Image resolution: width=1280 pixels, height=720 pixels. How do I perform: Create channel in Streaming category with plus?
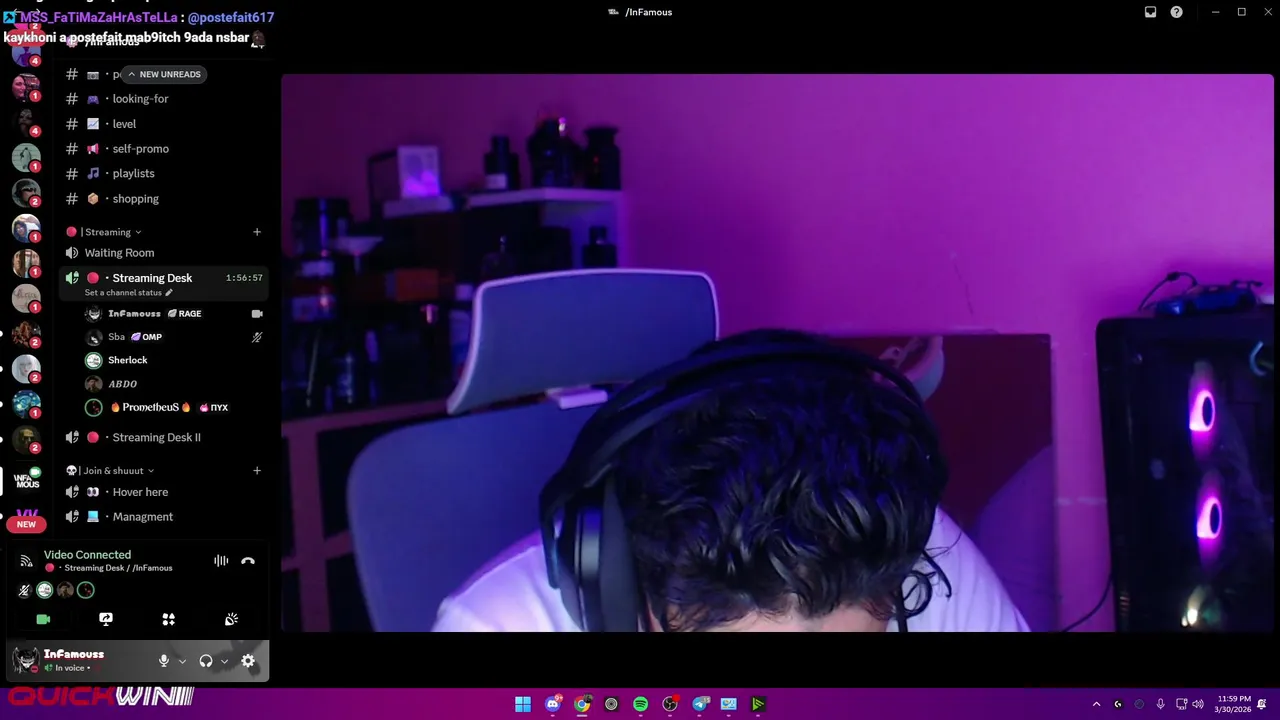[x=257, y=232]
